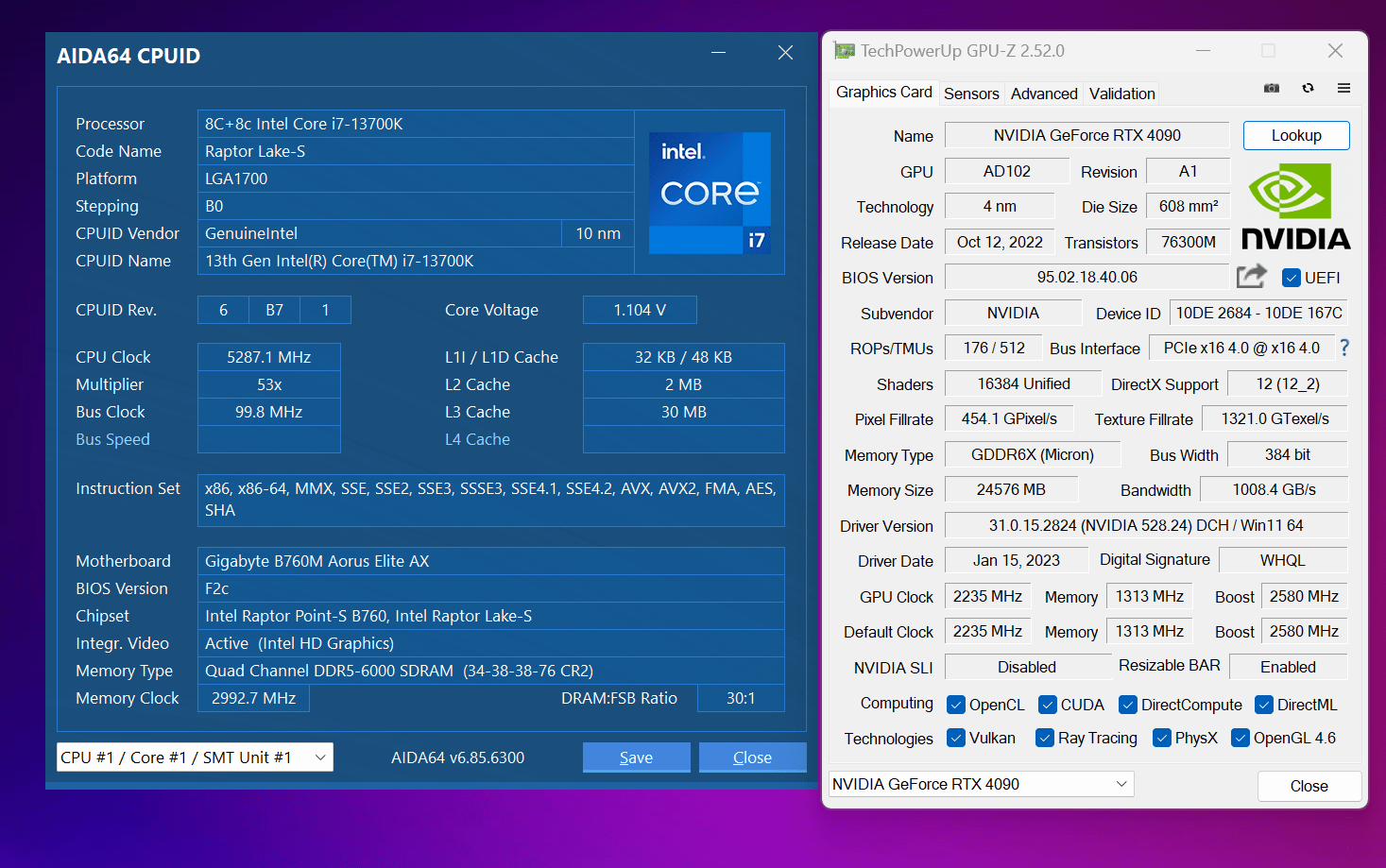Image resolution: width=1386 pixels, height=868 pixels.
Task: Click the L3 Cache value 30 MB
Action: 684,412
